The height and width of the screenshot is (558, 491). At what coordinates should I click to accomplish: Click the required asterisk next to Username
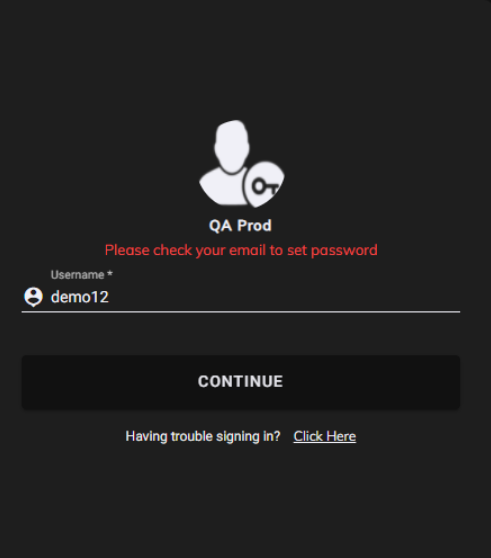pos(110,273)
